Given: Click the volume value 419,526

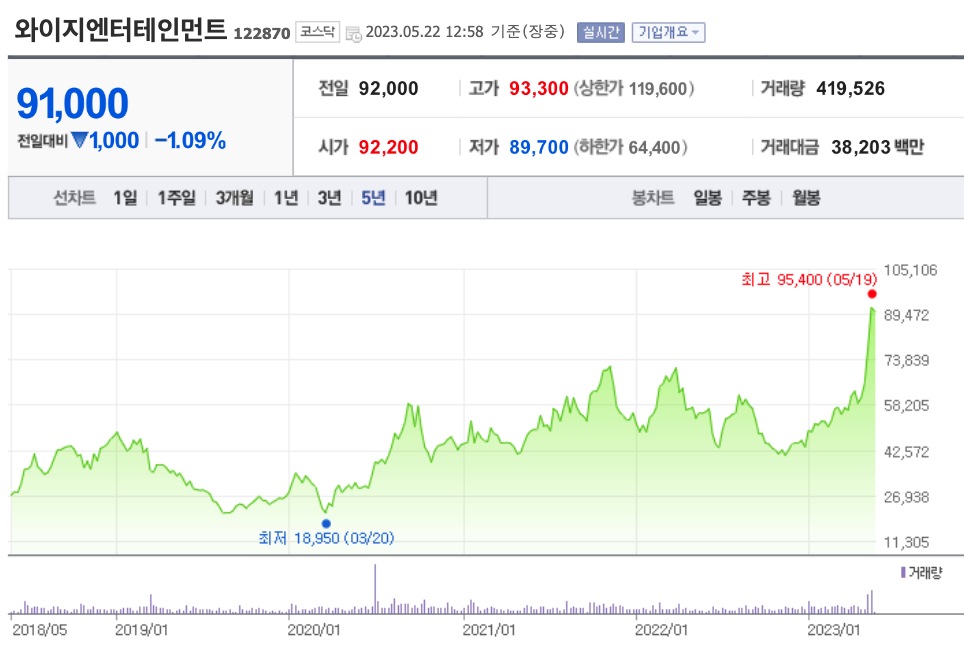Looking at the screenshot, I should pyautogui.click(x=850, y=89).
